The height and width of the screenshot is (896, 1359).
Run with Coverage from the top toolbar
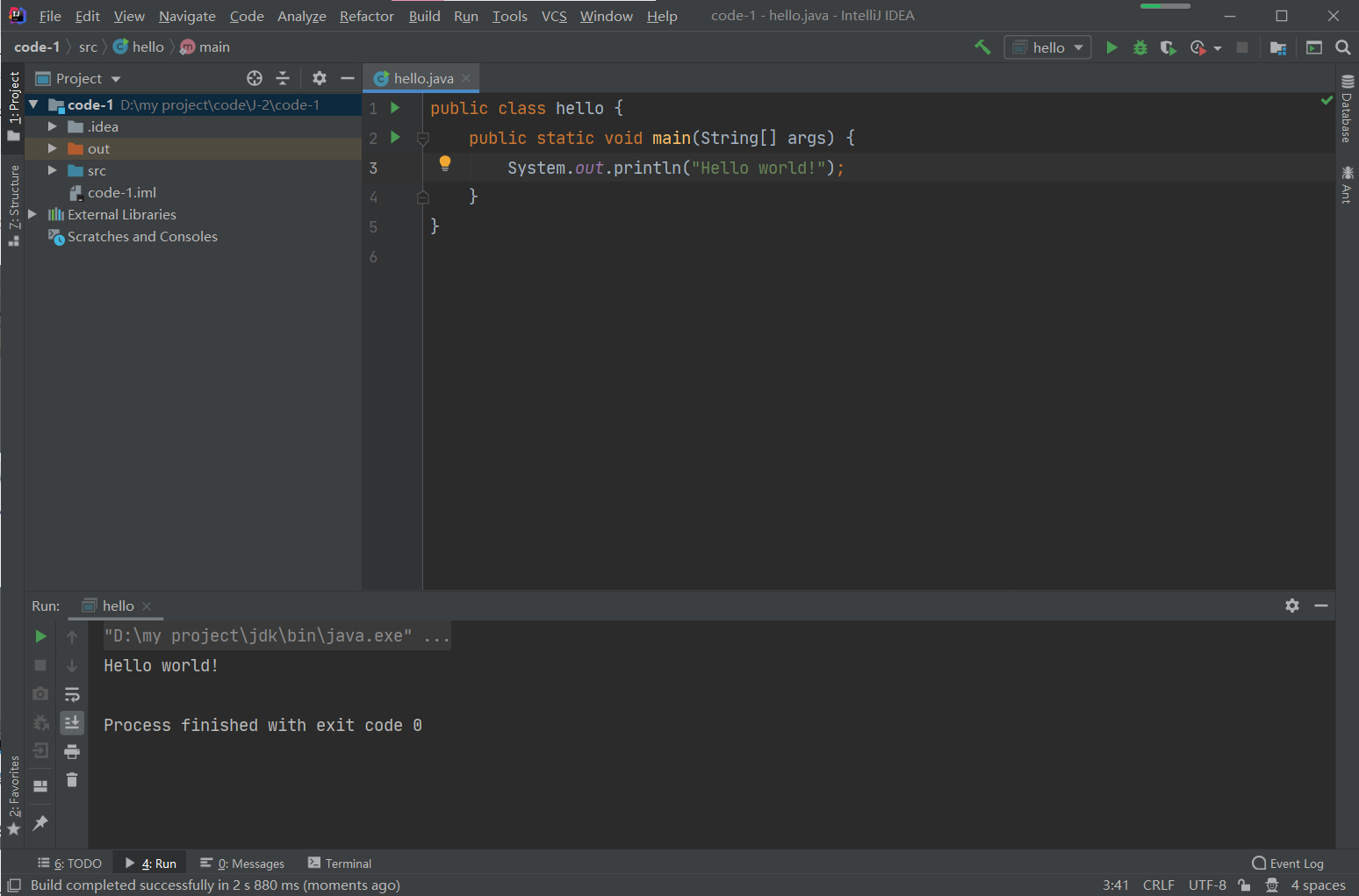[1168, 47]
